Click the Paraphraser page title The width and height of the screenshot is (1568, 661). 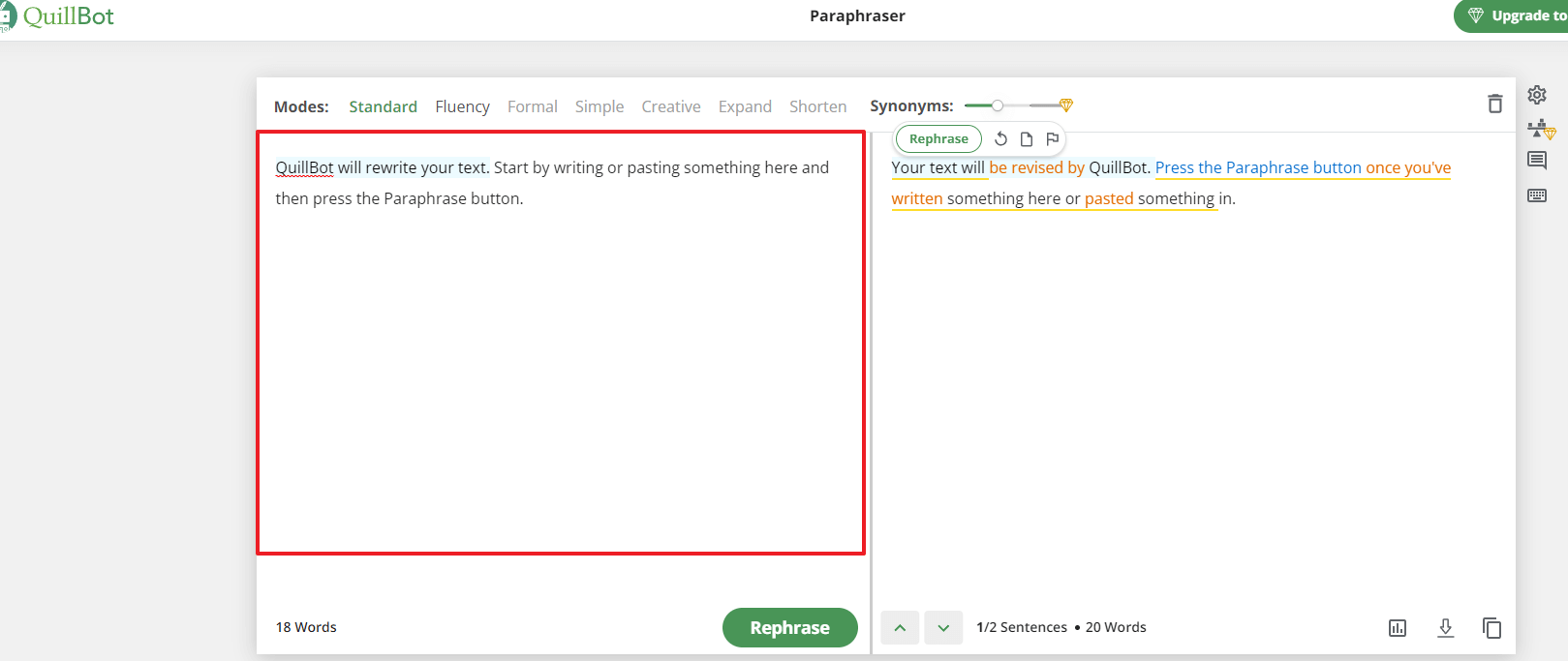[x=858, y=15]
